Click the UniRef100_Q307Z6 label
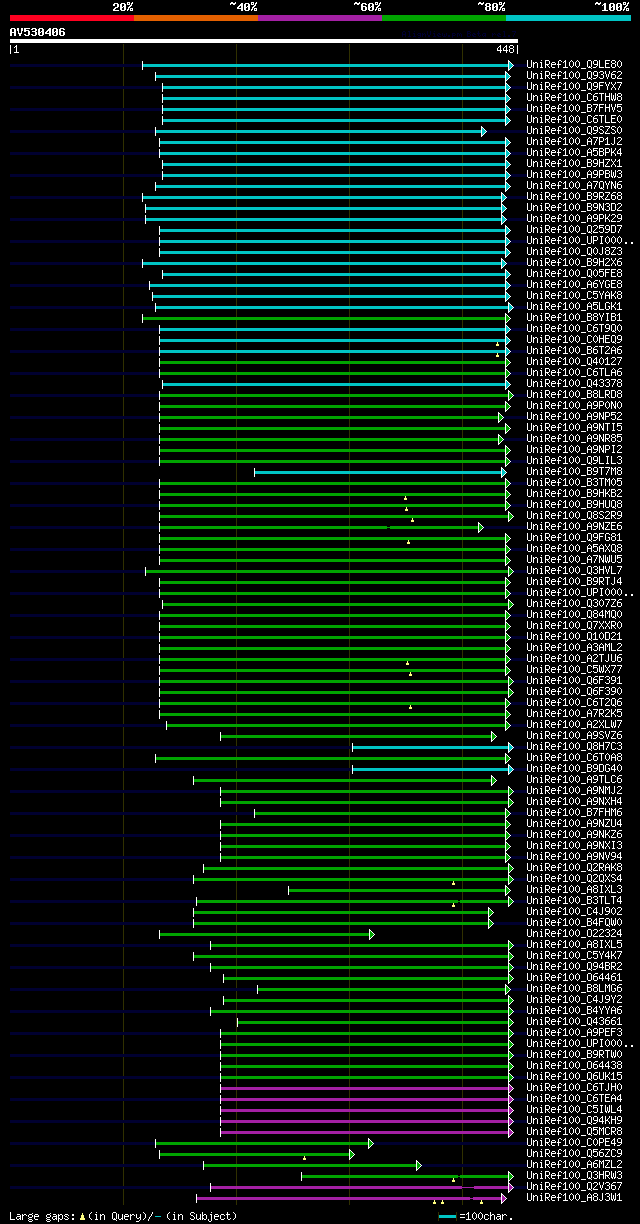The width and height of the screenshot is (640, 1224). 574,604
